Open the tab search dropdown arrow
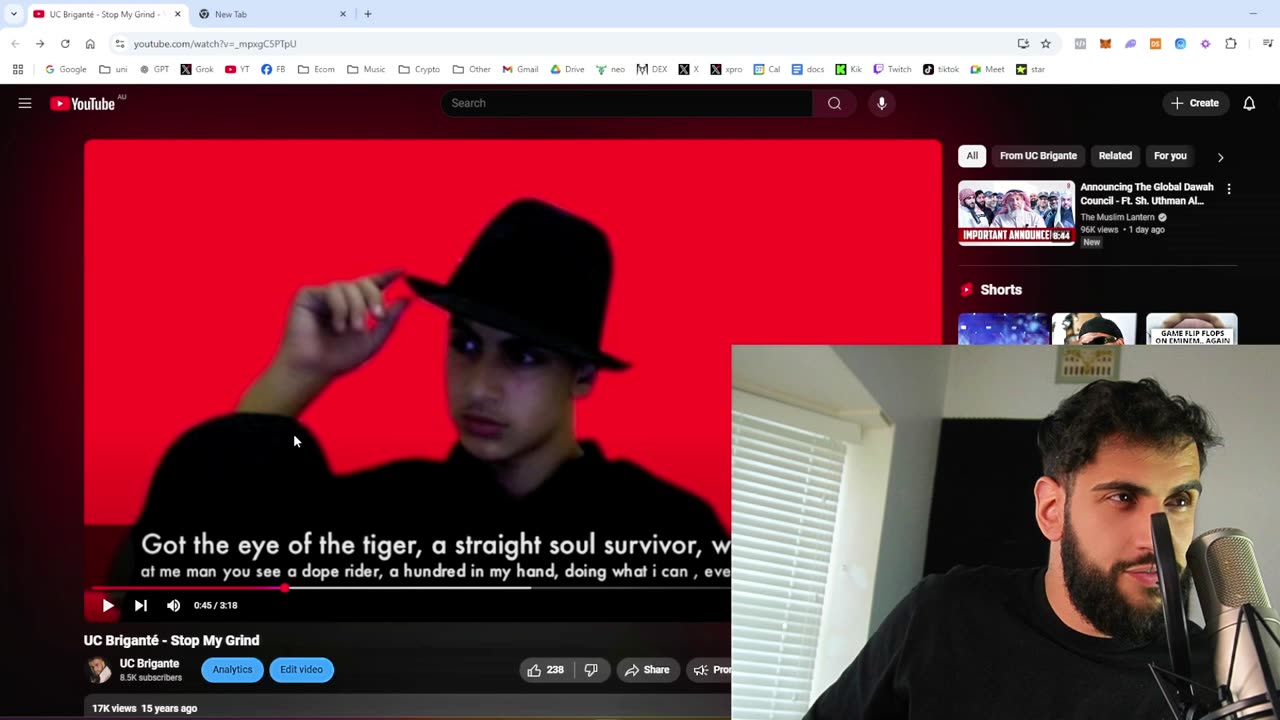 tap(13, 14)
